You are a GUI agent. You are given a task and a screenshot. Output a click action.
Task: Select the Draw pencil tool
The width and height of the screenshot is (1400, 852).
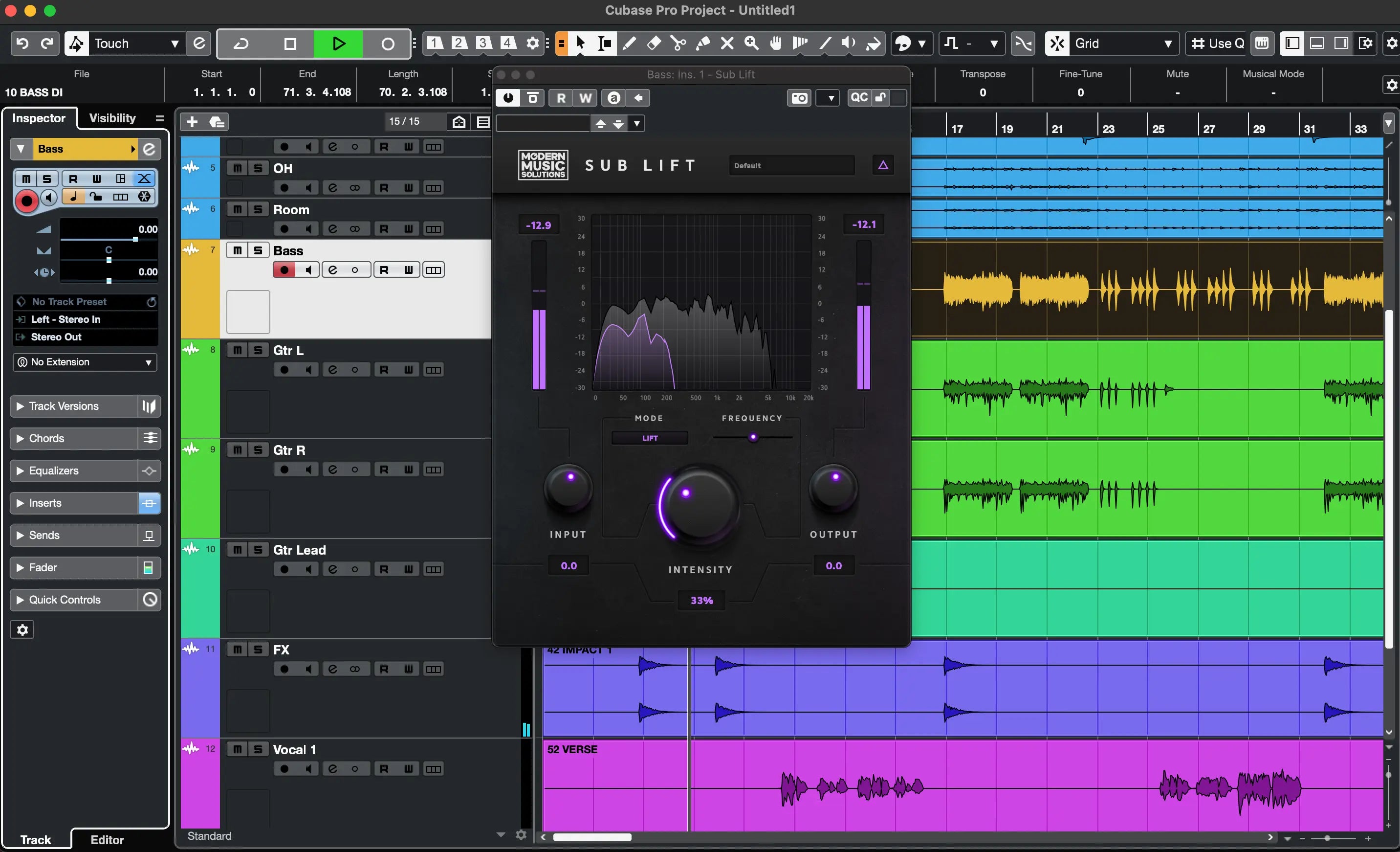(x=629, y=44)
